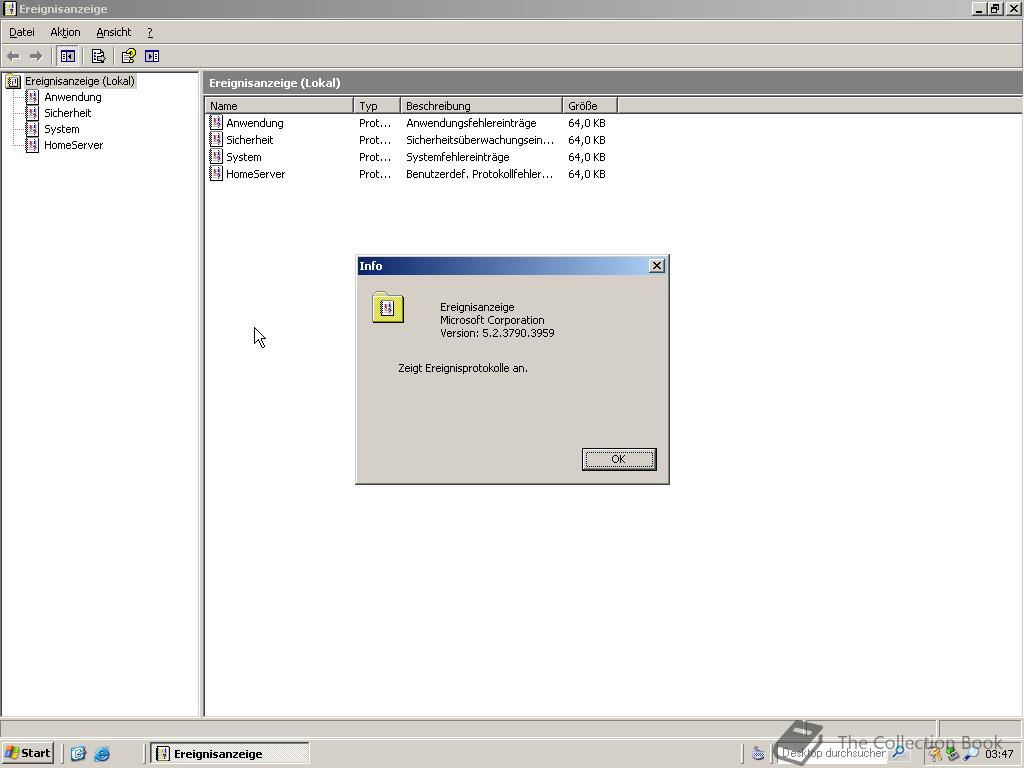
Task: Click the HomeServer icon in the tree pane
Action: pos(32,145)
